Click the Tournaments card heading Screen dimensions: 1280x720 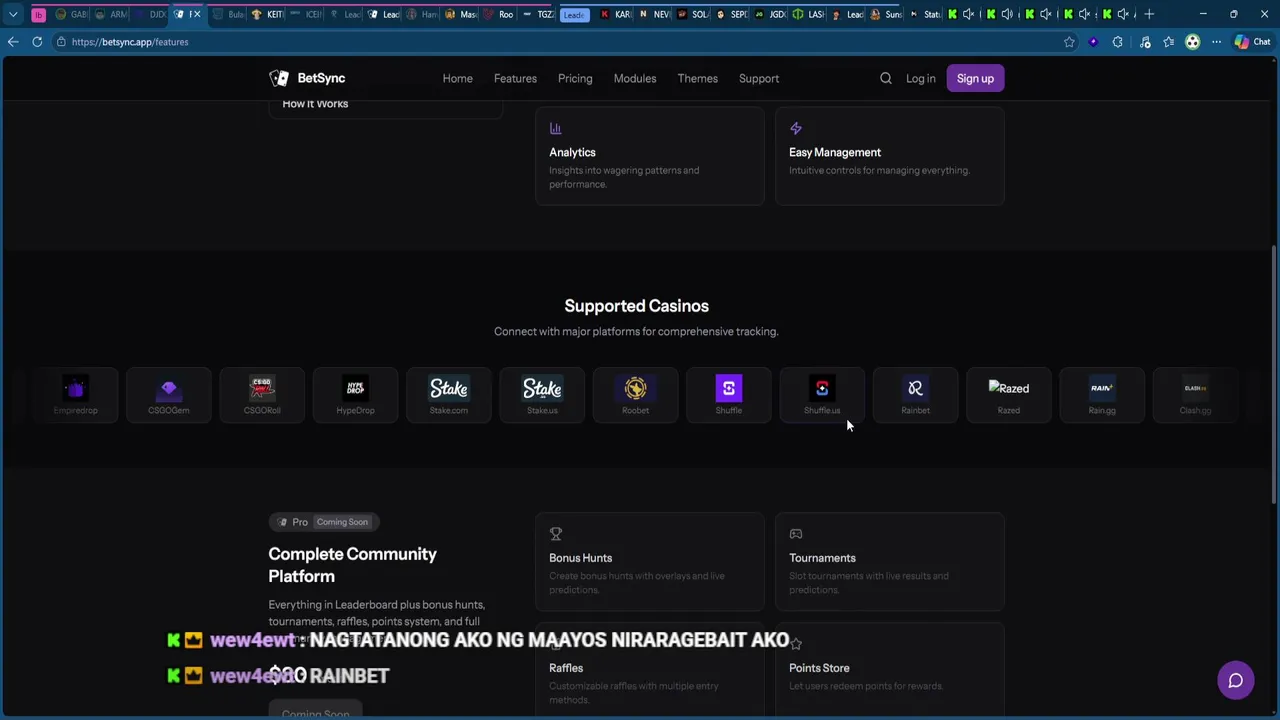click(822, 558)
